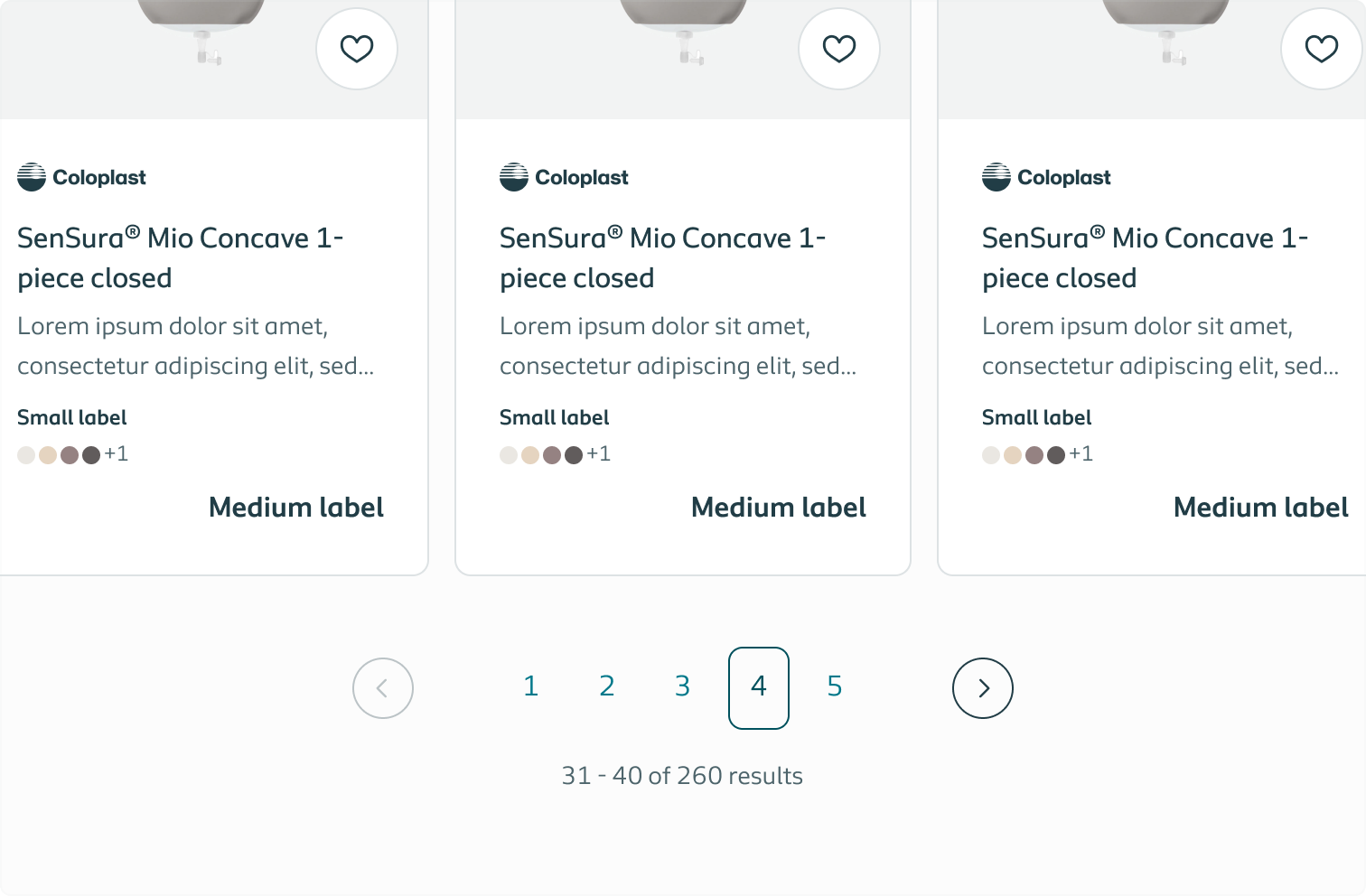
Task: Click the Coloplast logo on the third card
Action: [1046, 177]
